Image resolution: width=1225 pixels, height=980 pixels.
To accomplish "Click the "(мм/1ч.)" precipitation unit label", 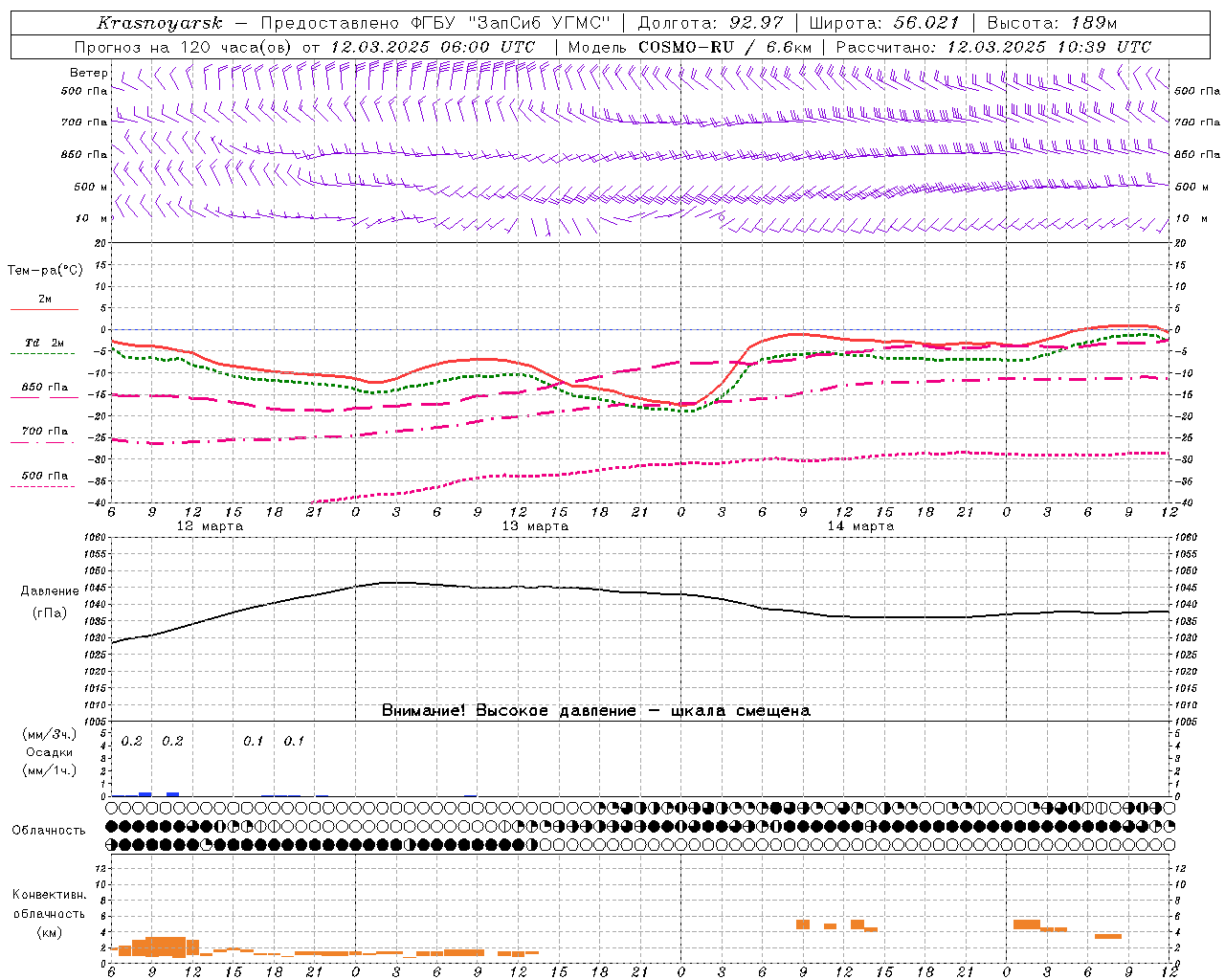I will 49,770.
